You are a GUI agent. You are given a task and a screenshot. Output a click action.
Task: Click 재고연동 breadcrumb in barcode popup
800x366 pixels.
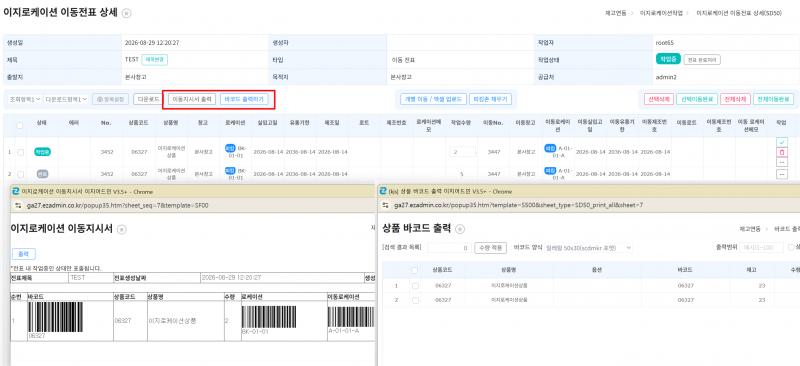750,230
